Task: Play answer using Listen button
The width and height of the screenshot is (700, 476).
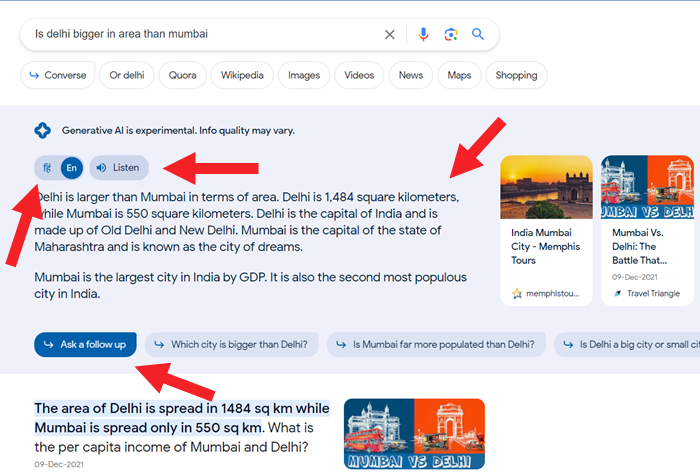Action: click(x=119, y=167)
